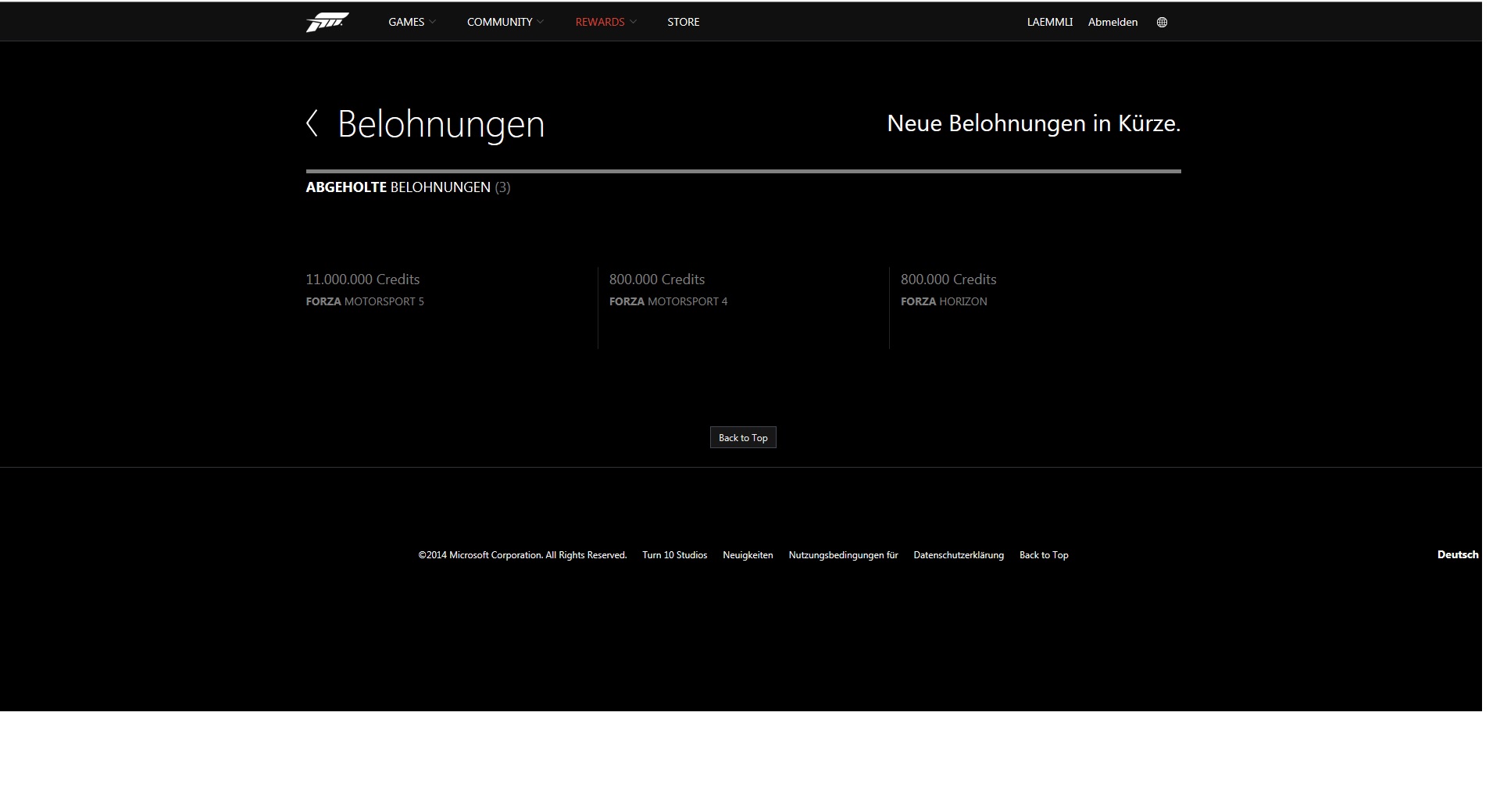Expand the GAMES dropdown chevron
The width and height of the screenshot is (1500, 812).
point(433,22)
